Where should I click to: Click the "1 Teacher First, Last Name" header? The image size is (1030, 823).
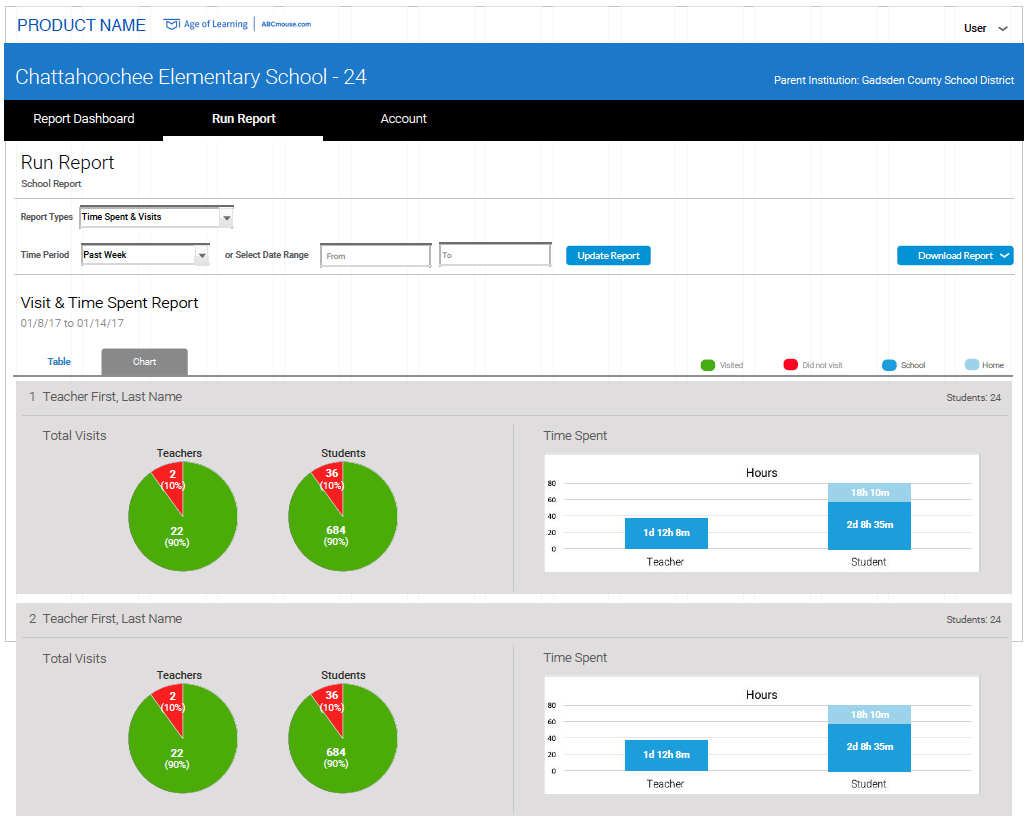pos(105,397)
